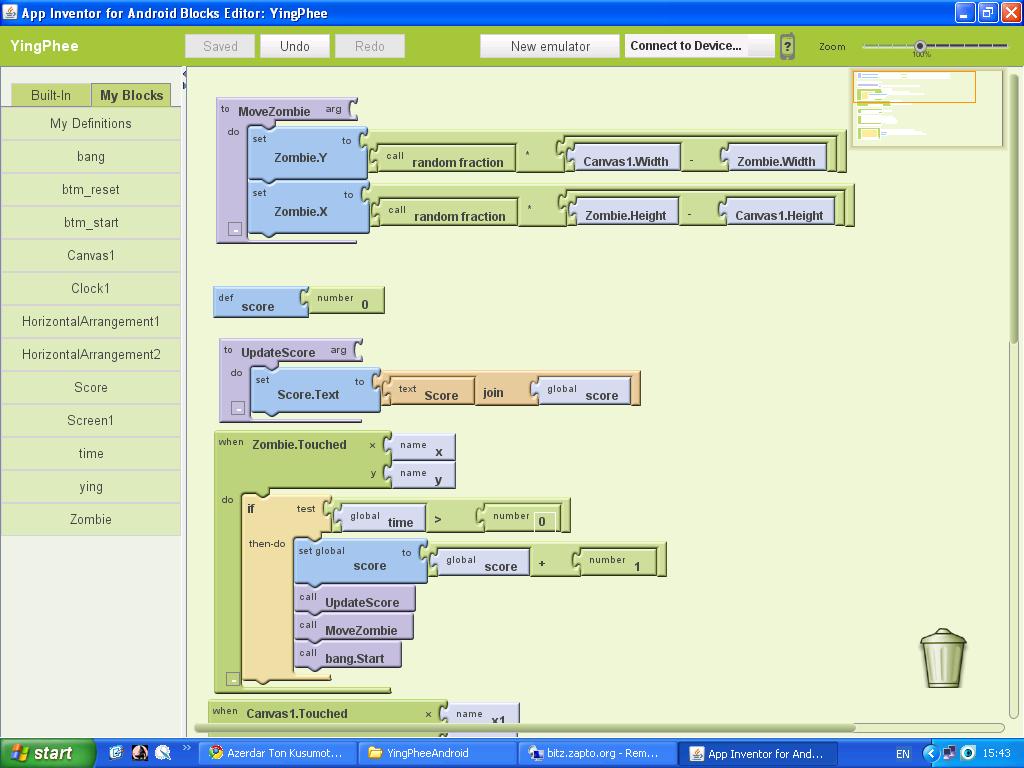1024x768 pixels.
Task: Collapse the MoveZombie procedure block
Action: 235,229
